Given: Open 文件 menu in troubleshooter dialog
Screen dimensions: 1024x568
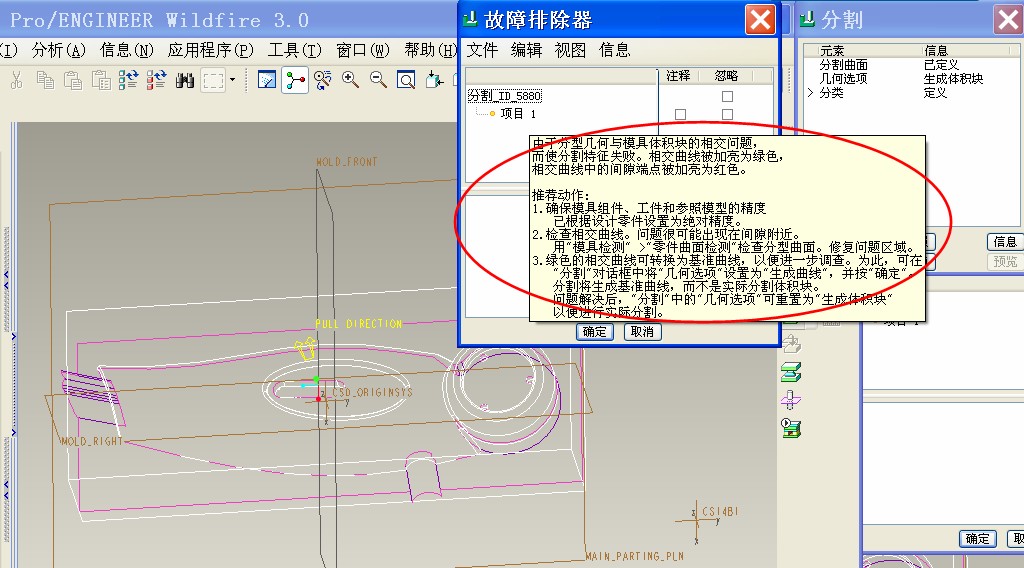Looking at the screenshot, I should pos(483,50).
